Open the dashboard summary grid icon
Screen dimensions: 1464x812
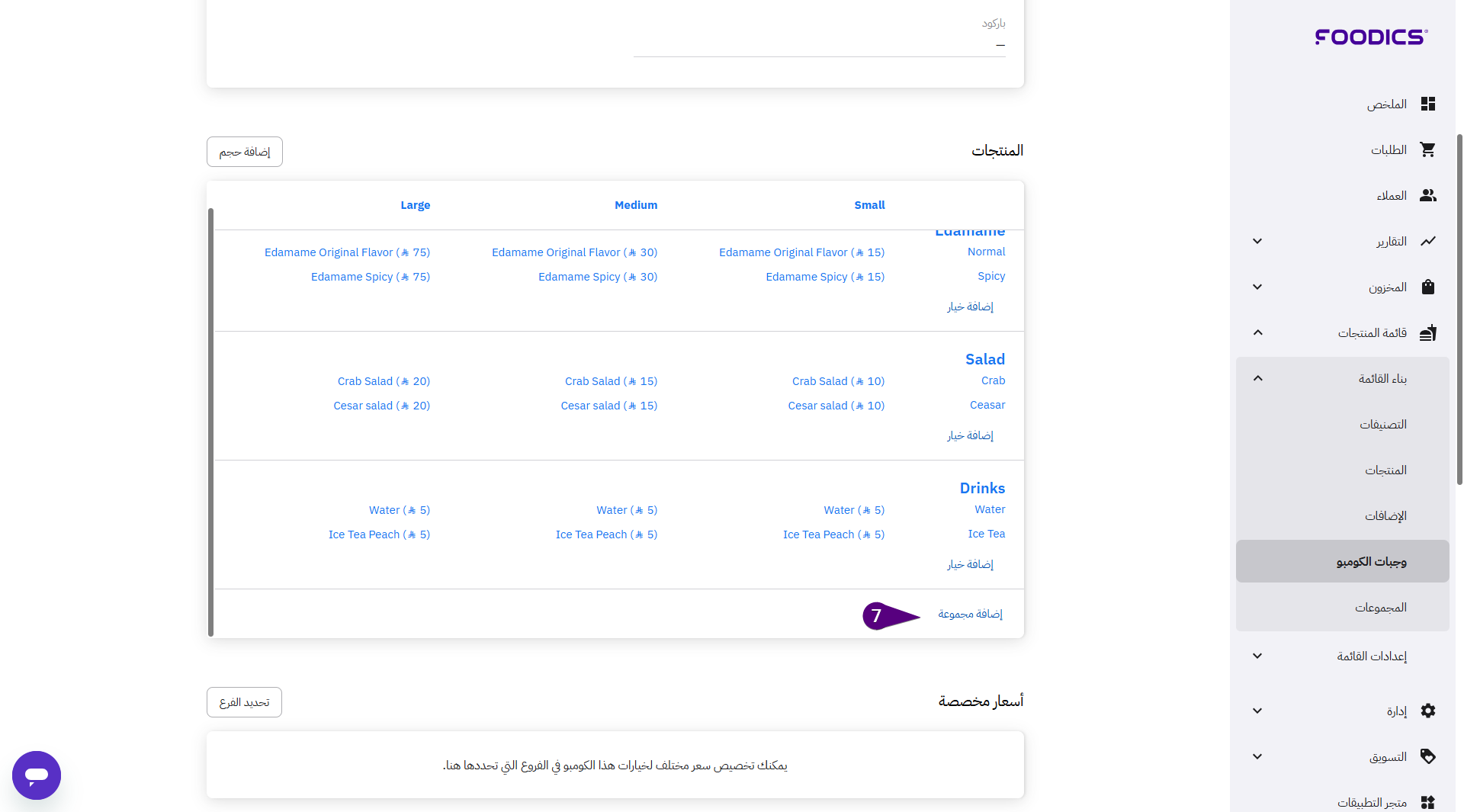(1427, 104)
